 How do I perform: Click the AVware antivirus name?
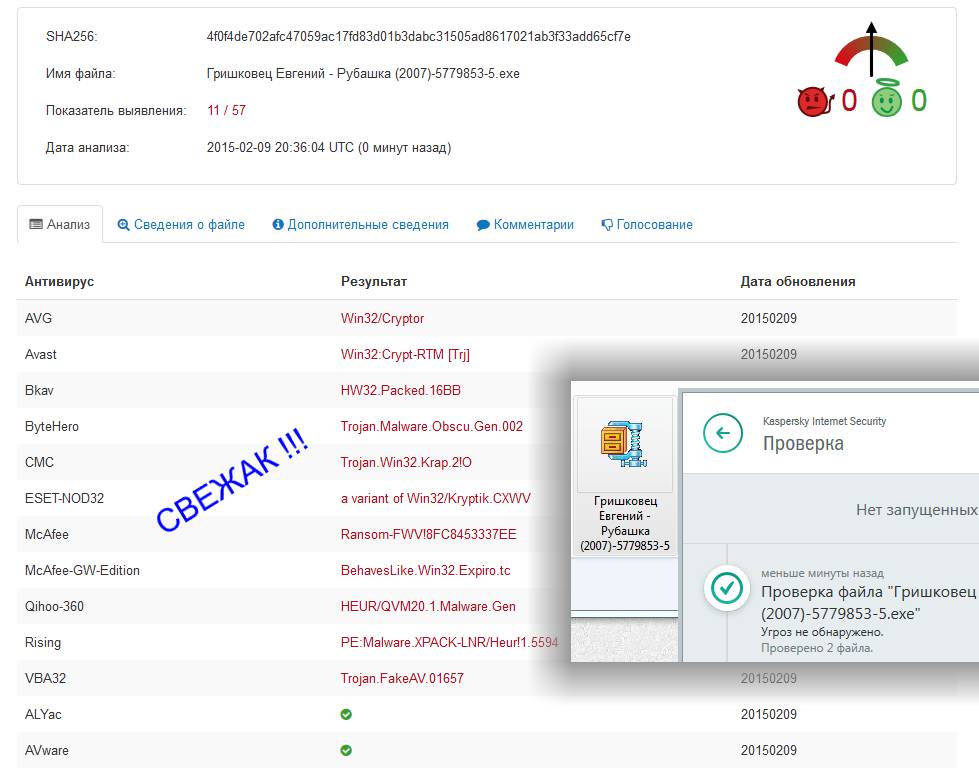[47, 750]
